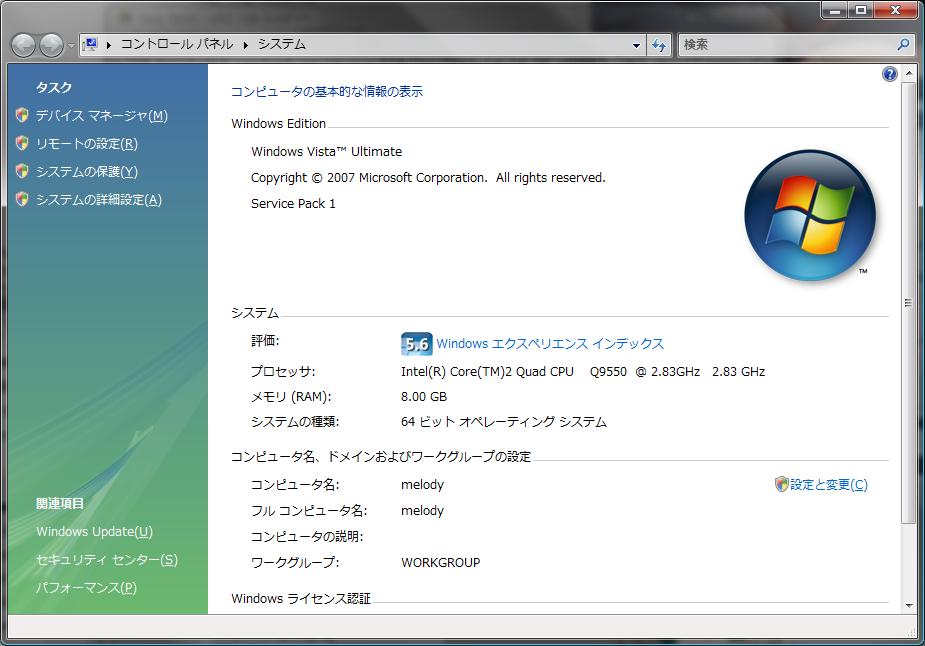Click the Intel Core 2 Quad processor value
Screen dimensions: 925x646
(583, 372)
